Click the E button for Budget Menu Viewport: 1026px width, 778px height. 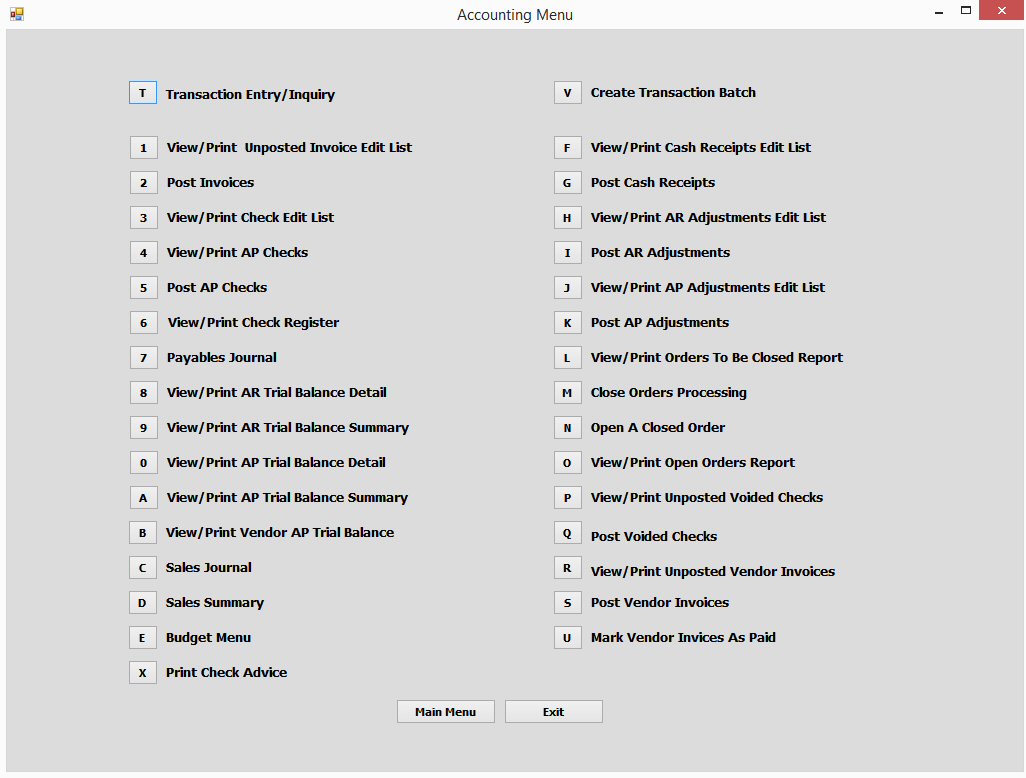pos(143,638)
